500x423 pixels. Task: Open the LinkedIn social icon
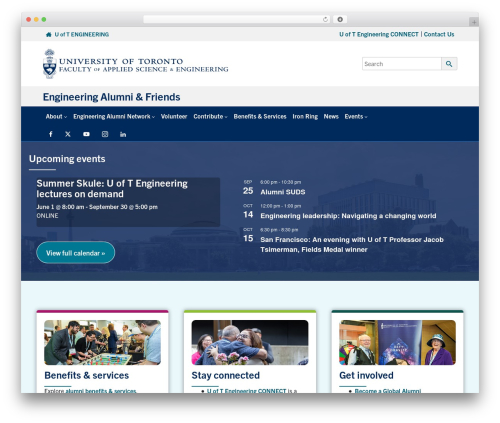tap(123, 134)
